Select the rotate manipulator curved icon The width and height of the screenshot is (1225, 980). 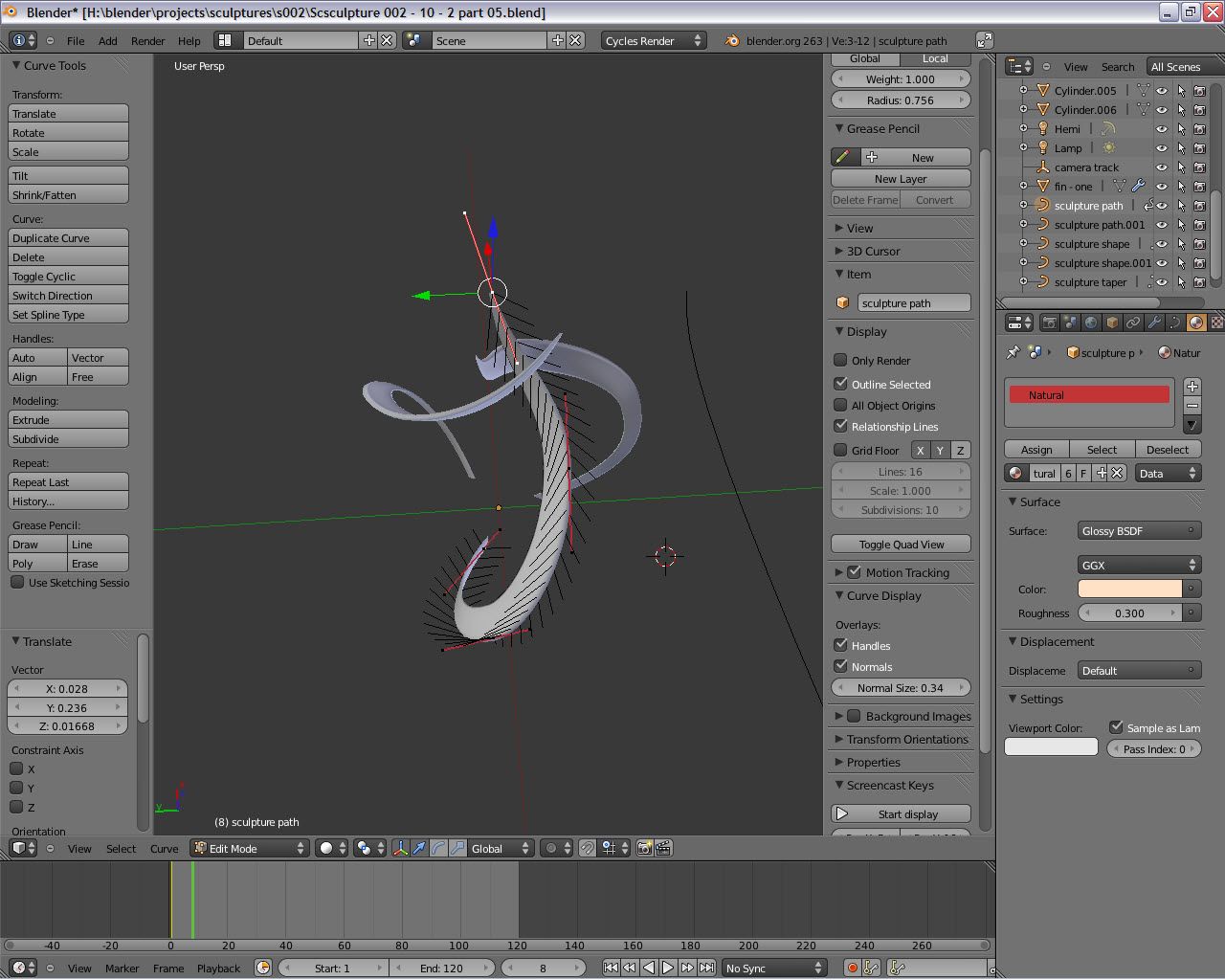pos(438,848)
